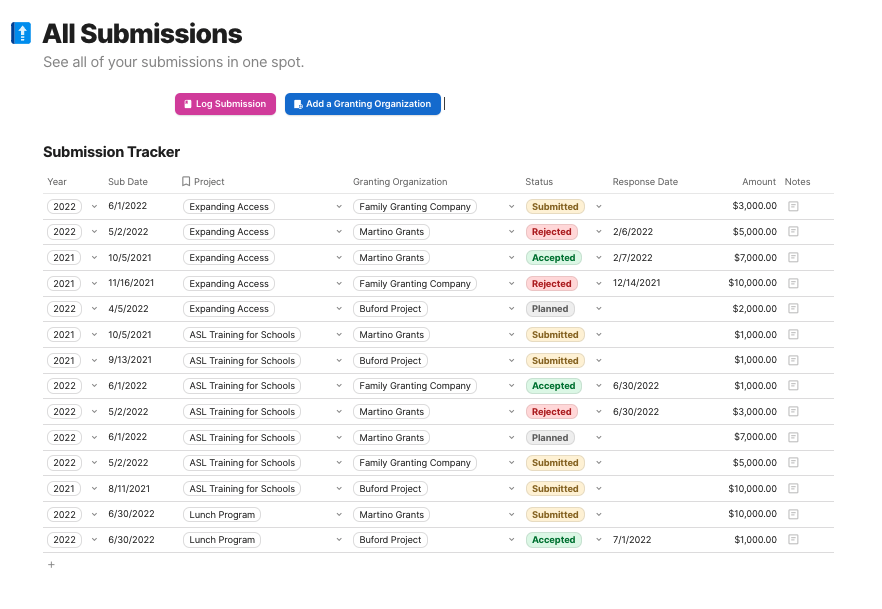
Task: Click the Status column header
Action: 539,182
